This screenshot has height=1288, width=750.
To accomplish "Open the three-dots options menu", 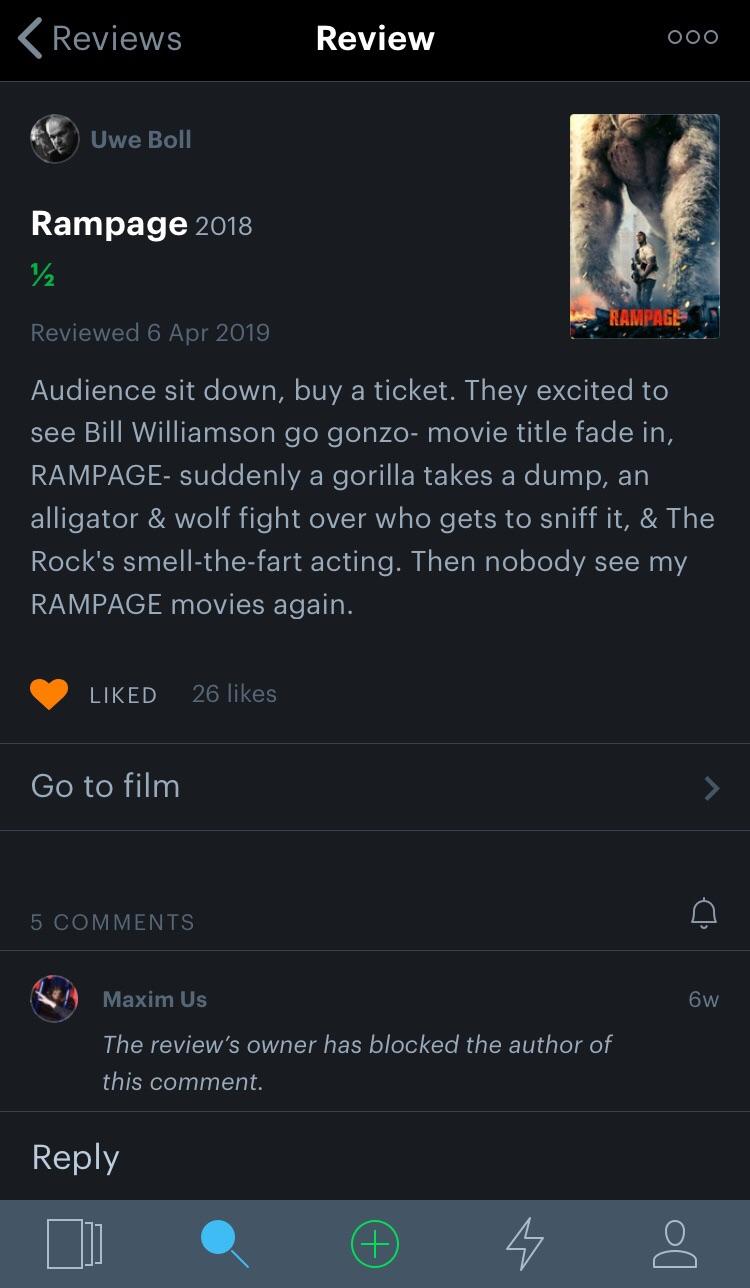I will click(692, 38).
